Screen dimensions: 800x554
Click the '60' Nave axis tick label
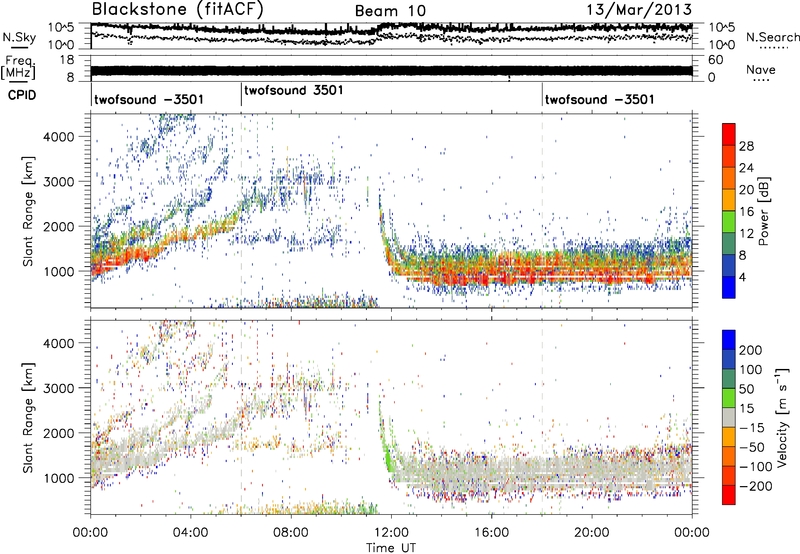[x=715, y=60]
